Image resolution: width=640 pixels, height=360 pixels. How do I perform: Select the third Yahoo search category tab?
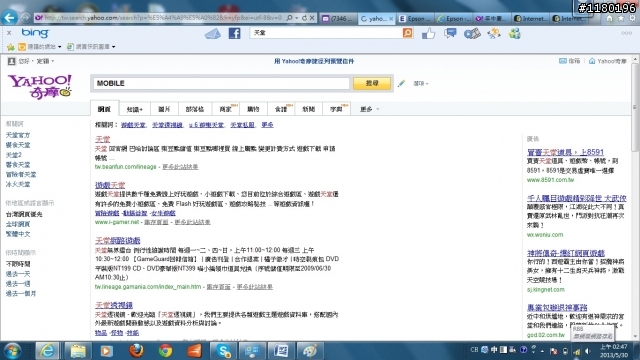coord(164,109)
